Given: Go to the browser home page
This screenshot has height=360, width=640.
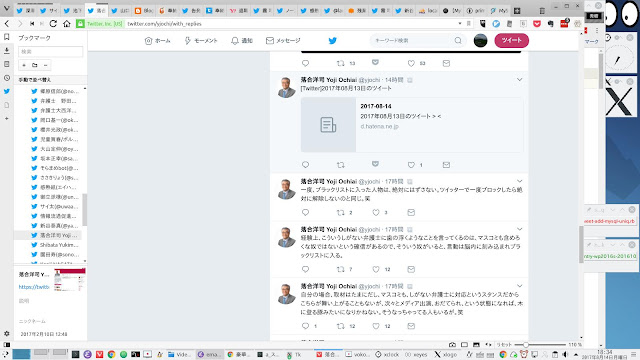Looking at the screenshot, I should tap(67, 24).
